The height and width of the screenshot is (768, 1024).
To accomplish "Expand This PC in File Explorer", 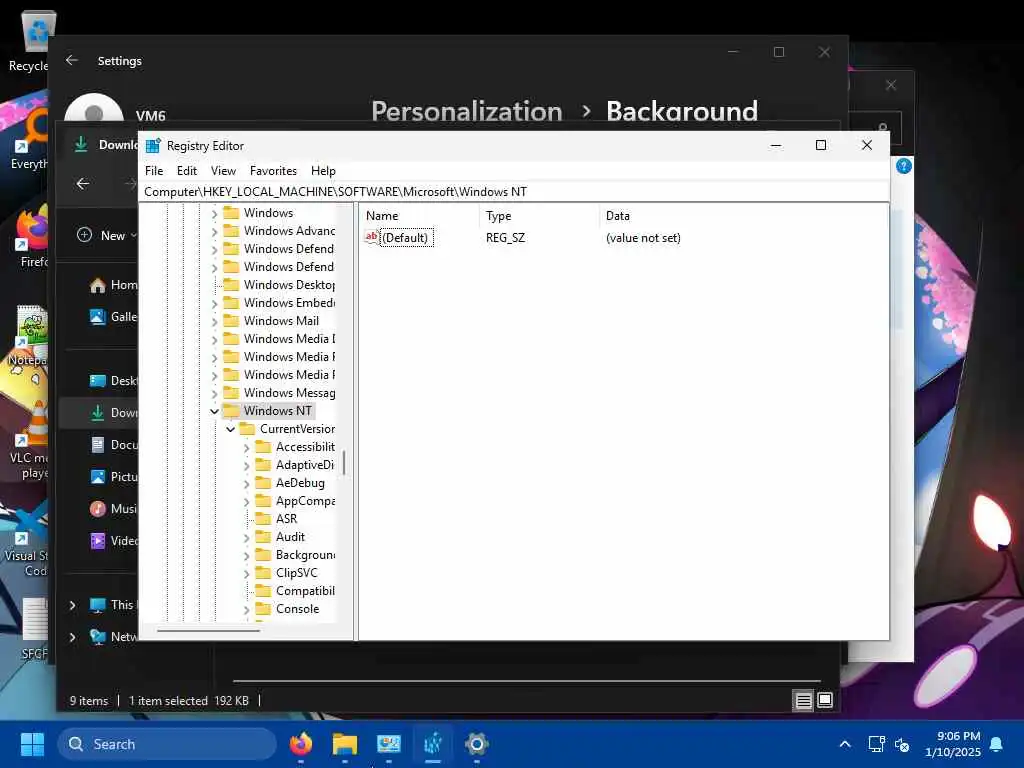I will pyautogui.click(x=72, y=605).
